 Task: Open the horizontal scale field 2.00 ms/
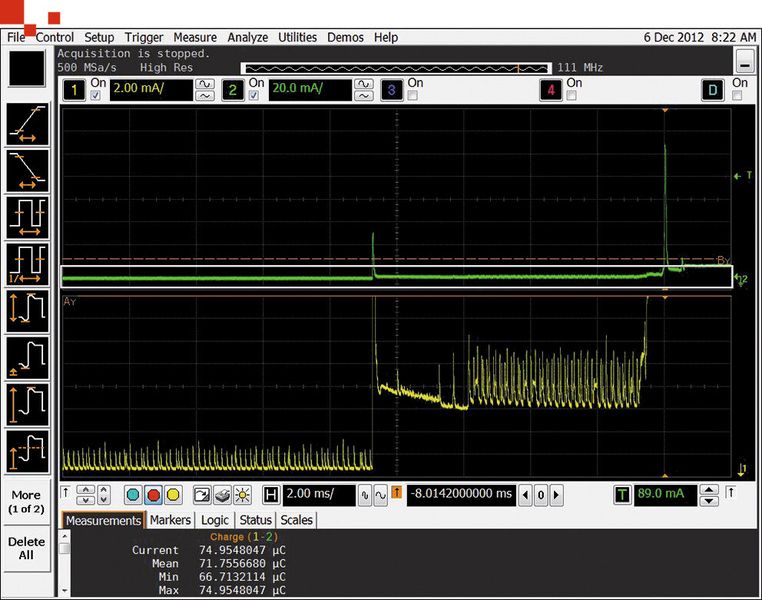[x=319, y=495]
